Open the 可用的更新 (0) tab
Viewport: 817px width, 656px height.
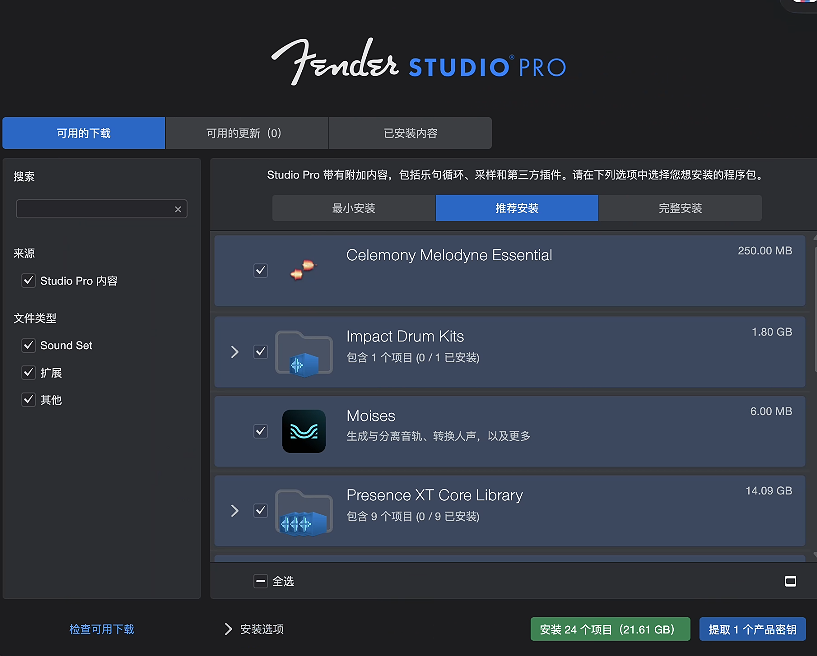click(247, 133)
